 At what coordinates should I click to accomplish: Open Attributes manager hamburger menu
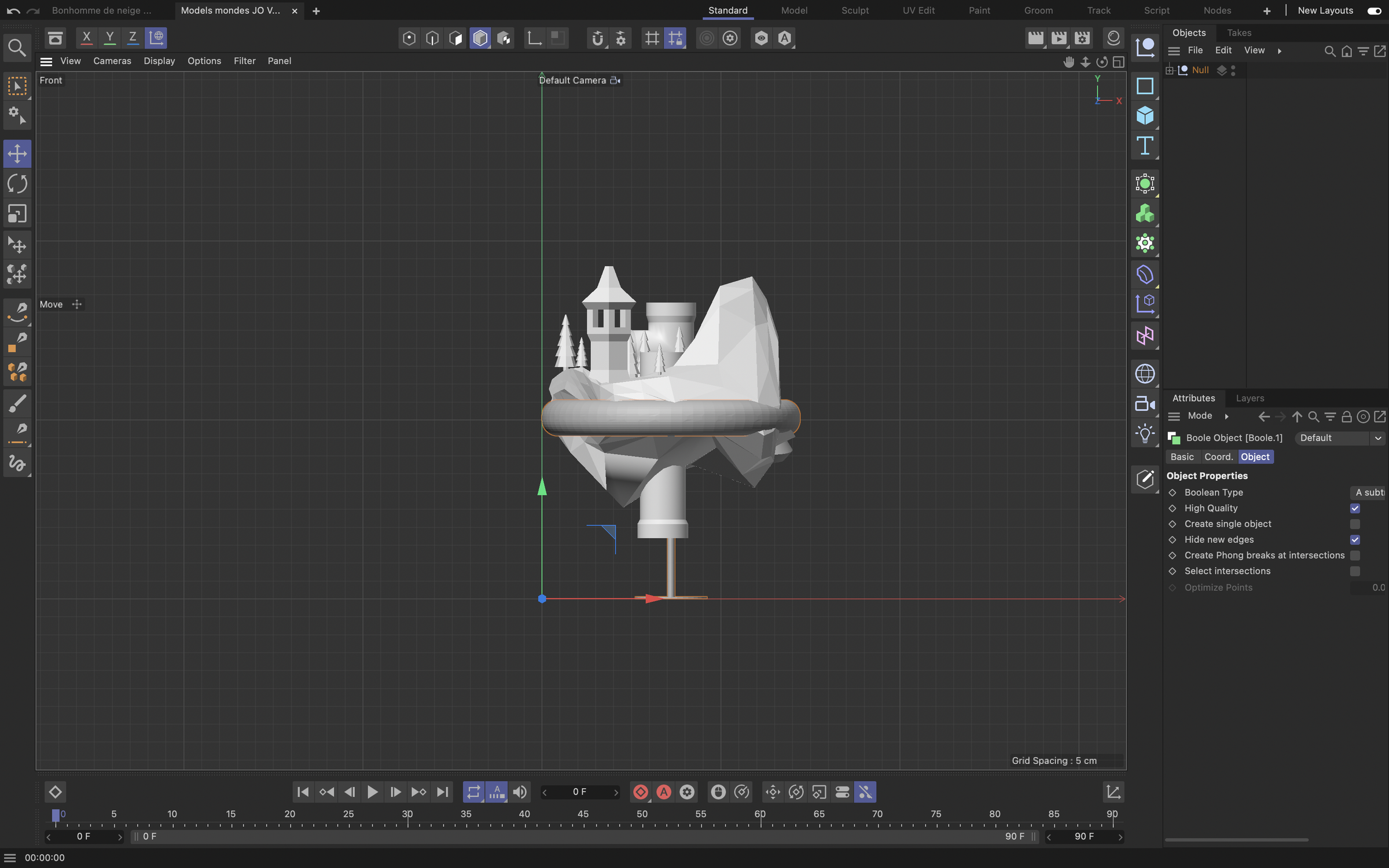point(1174,416)
